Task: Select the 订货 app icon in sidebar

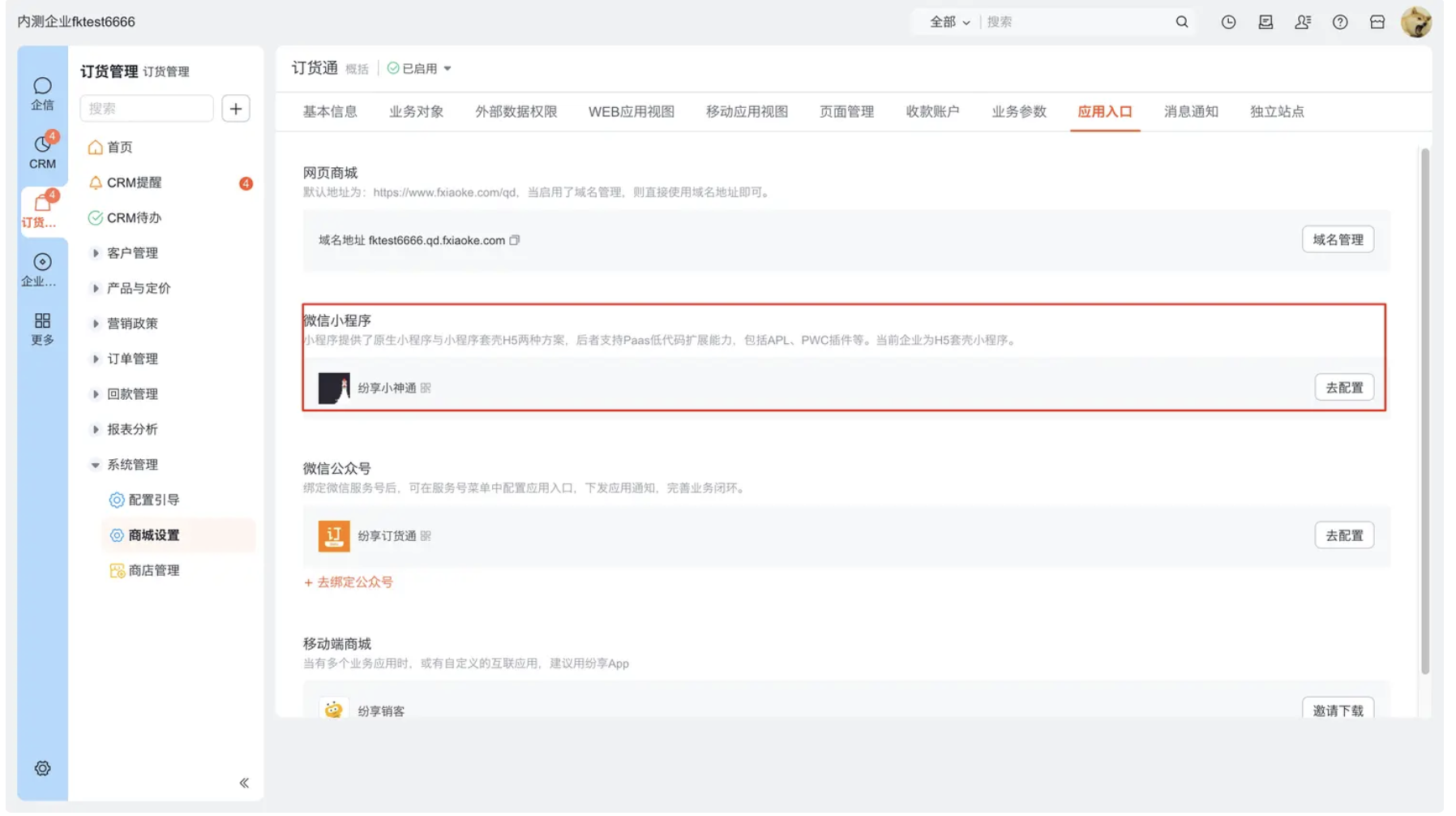Action: click(42, 211)
